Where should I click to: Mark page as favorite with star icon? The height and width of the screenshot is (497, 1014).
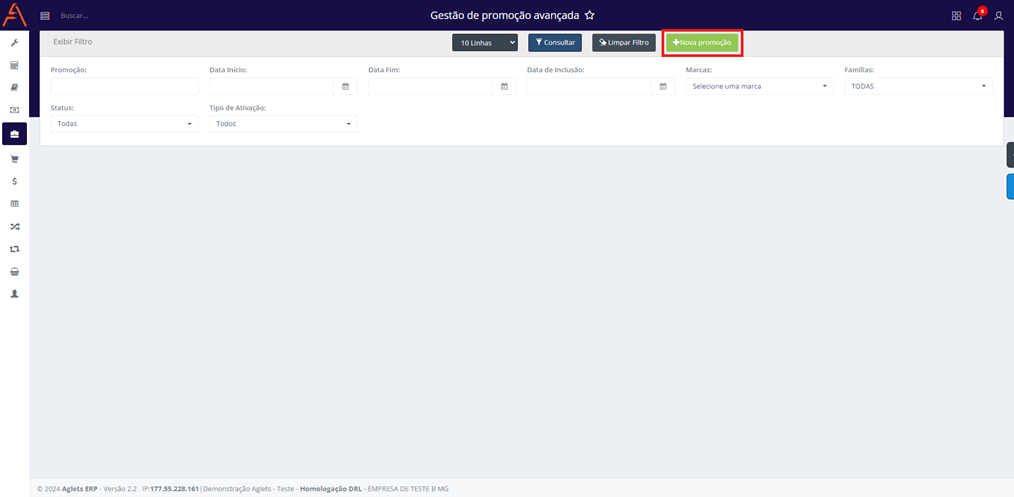[x=590, y=16]
